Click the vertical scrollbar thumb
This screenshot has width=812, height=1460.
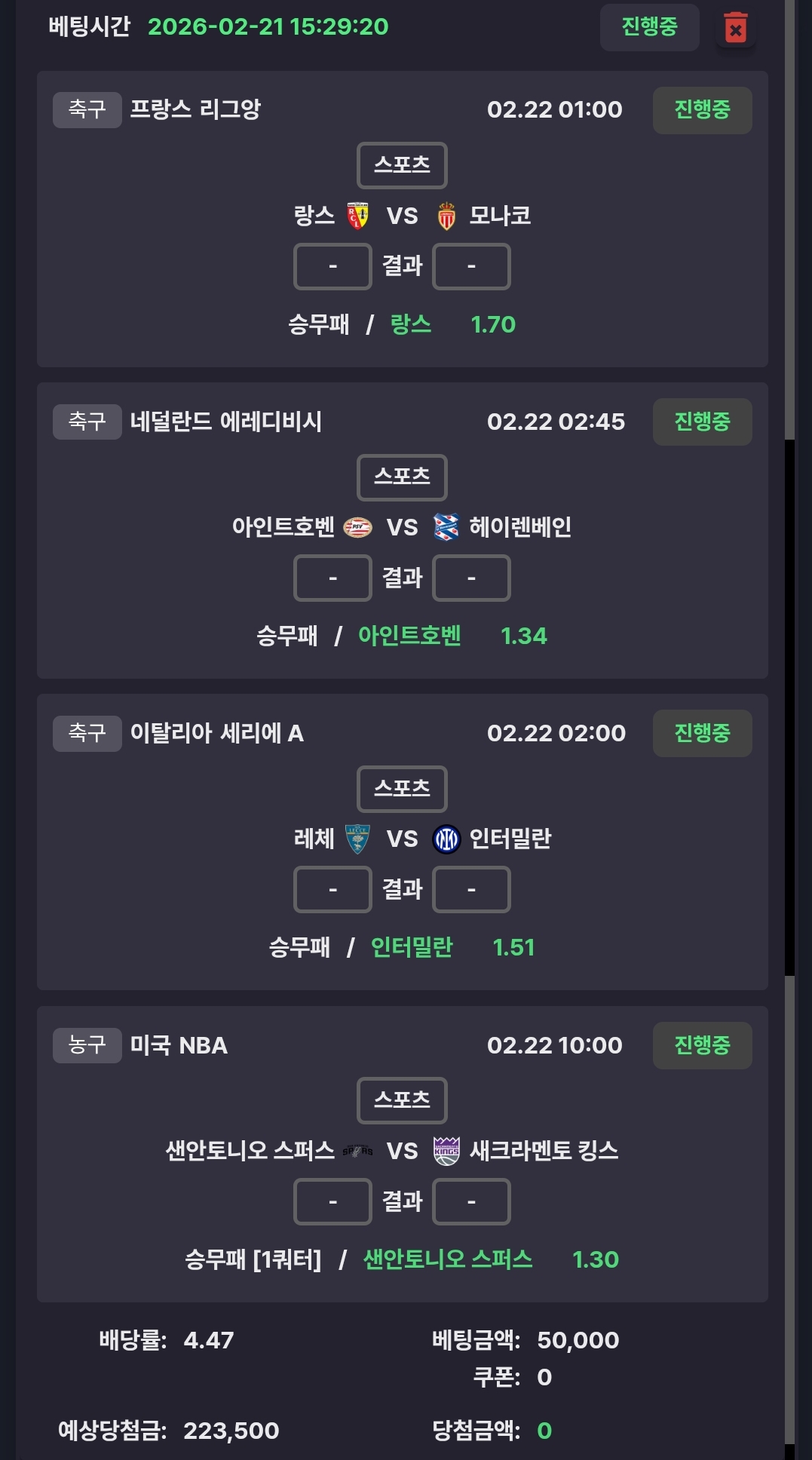[x=789, y=707]
